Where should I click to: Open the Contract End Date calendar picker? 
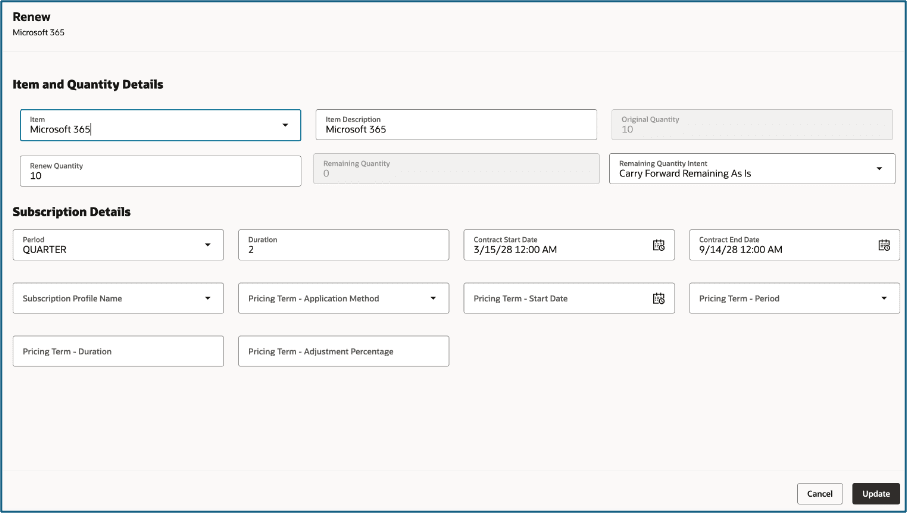click(x=884, y=245)
